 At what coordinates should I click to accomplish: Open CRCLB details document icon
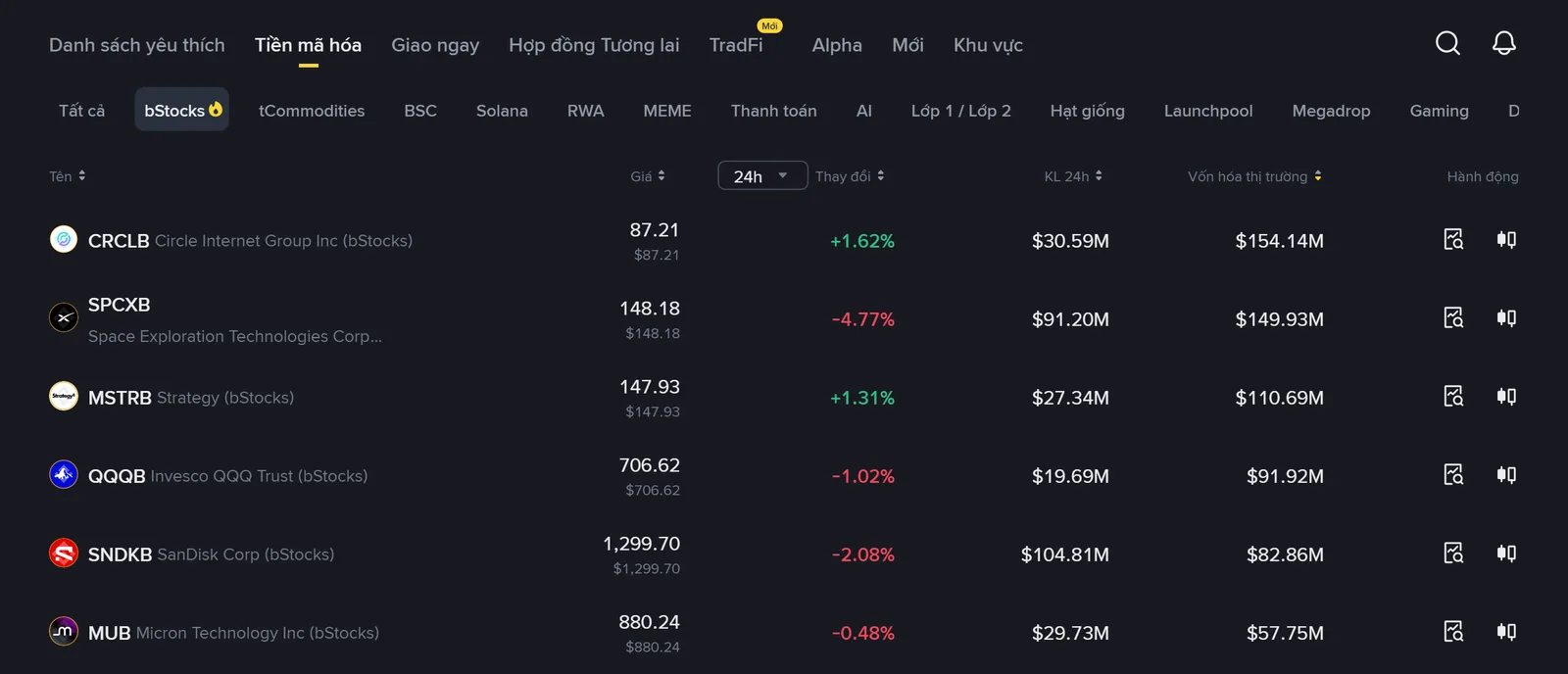(1453, 240)
